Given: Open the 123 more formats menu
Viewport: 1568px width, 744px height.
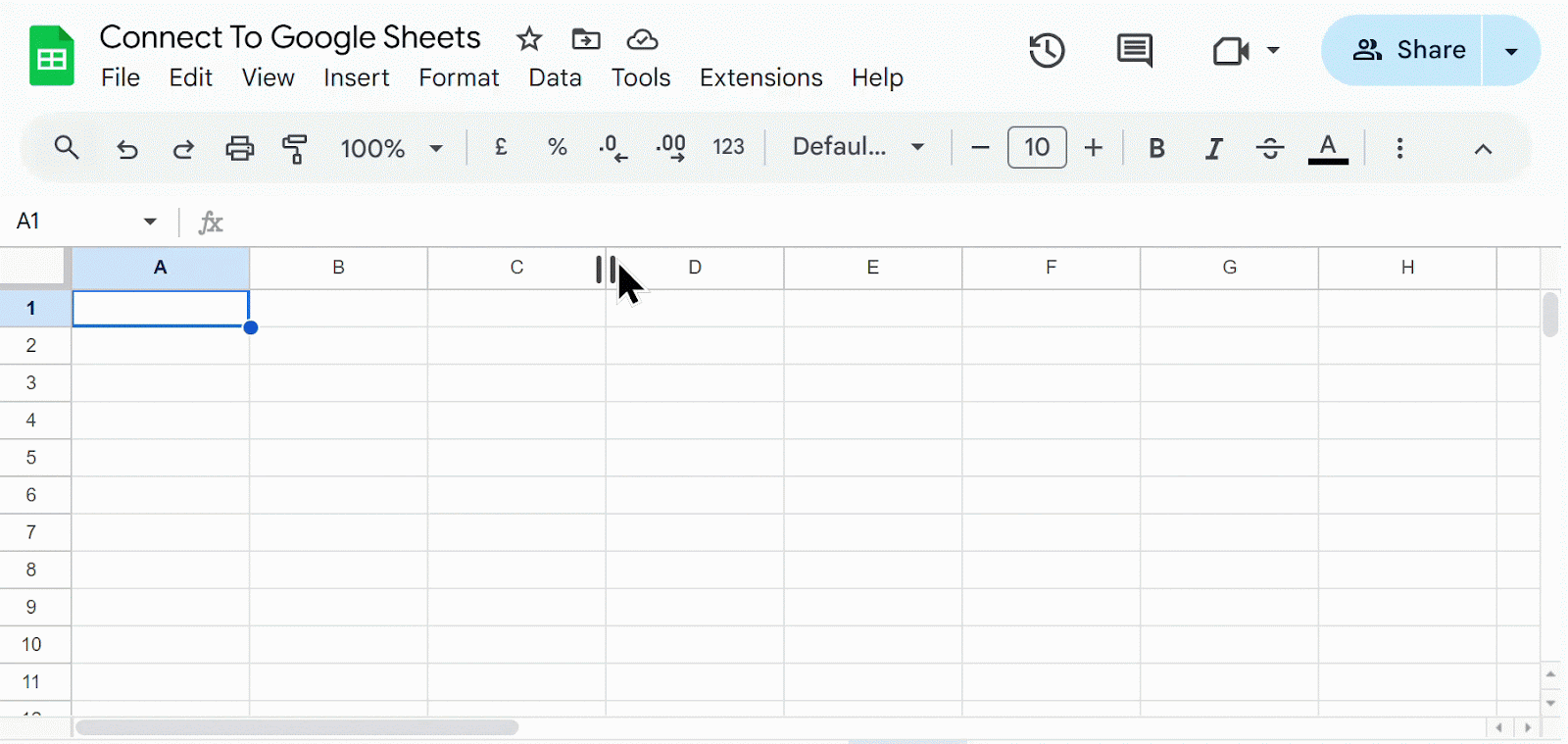Looking at the screenshot, I should click(728, 147).
